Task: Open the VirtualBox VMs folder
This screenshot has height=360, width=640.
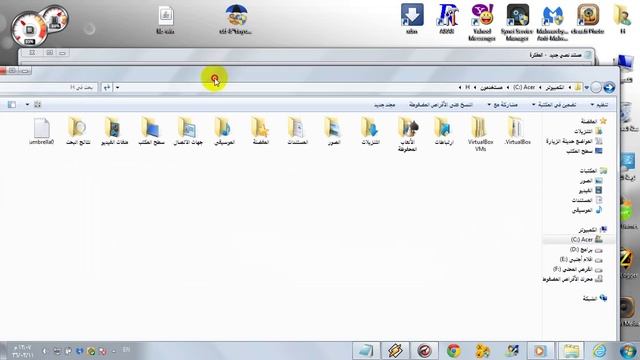Action: pyautogui.click(x=480, y=134)
